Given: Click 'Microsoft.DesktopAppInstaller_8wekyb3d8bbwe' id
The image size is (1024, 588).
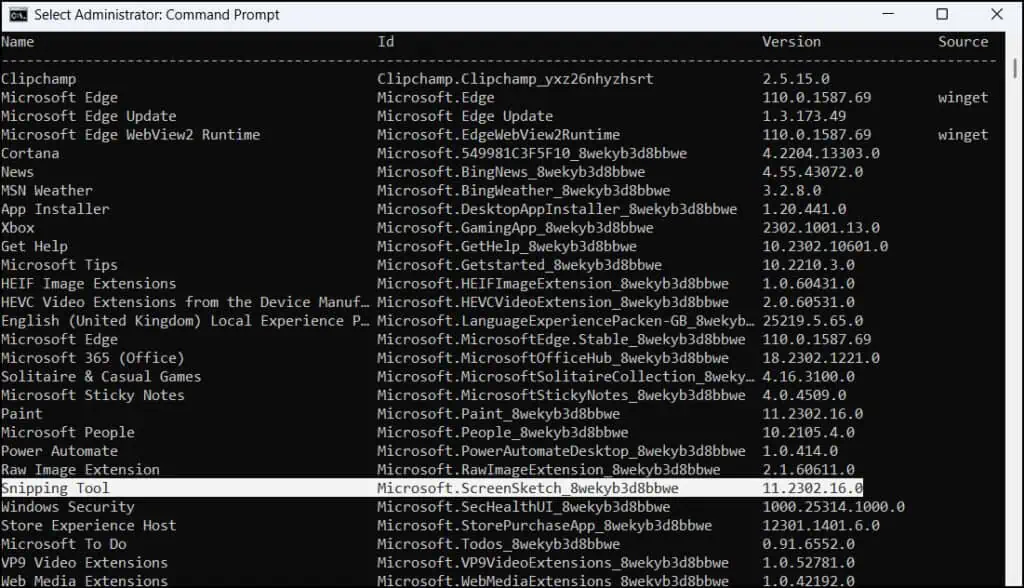Looking at the screenshot, I should 557,209.
